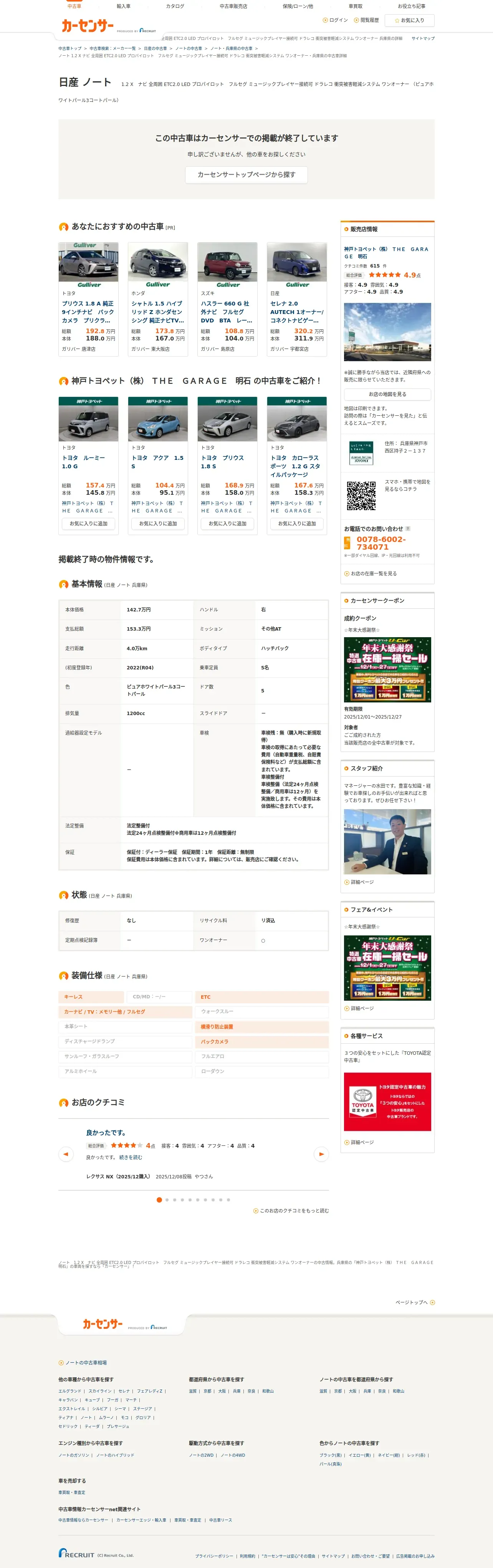Screen dimensions: 493x1568
Task: Open 詳細ページ under 各種サービス
Action: pyautogui.click(x=359, y=1143)
